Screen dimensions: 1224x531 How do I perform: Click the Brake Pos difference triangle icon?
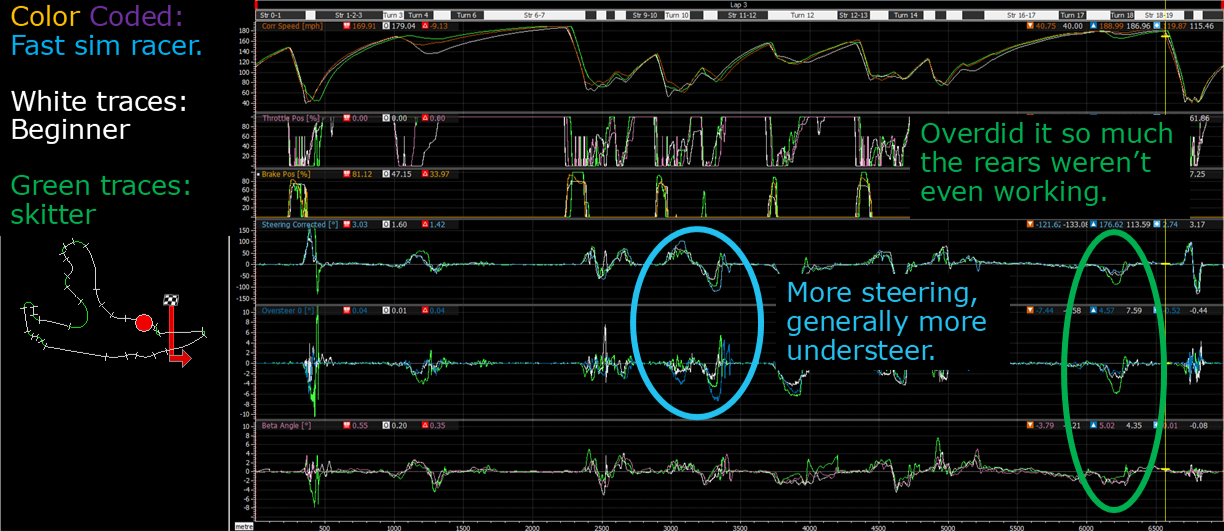click(425, 174)
